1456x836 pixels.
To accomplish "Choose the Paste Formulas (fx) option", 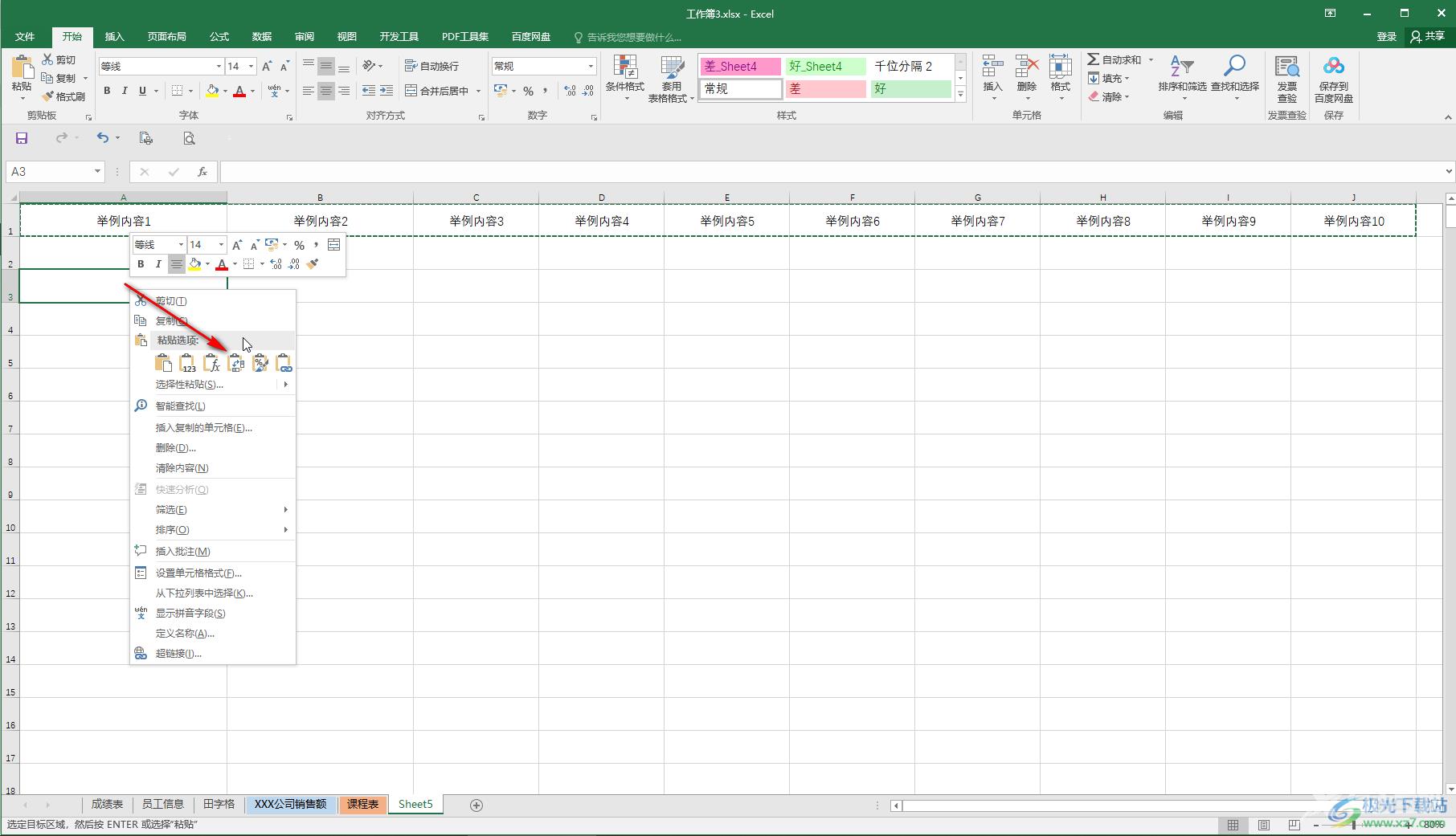I will (211, 363).
